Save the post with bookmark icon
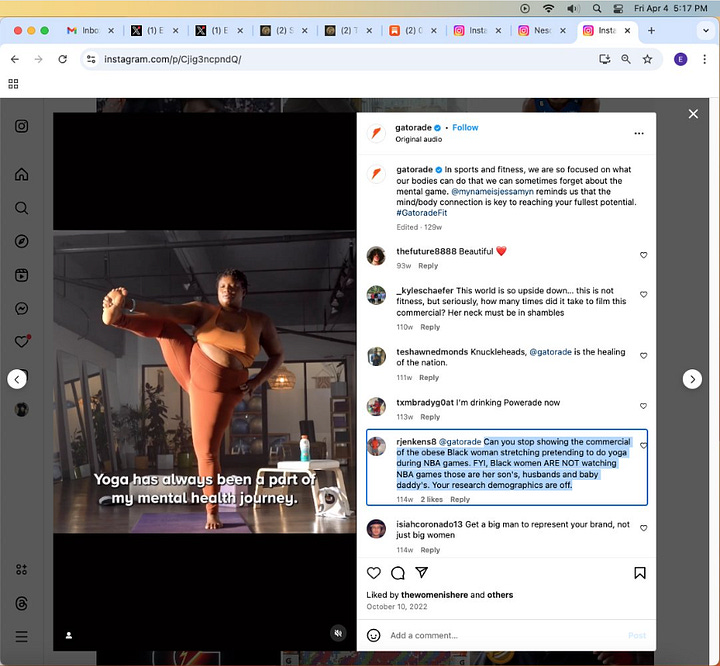This screenshot has height=666, width=720. coord(640,573)
